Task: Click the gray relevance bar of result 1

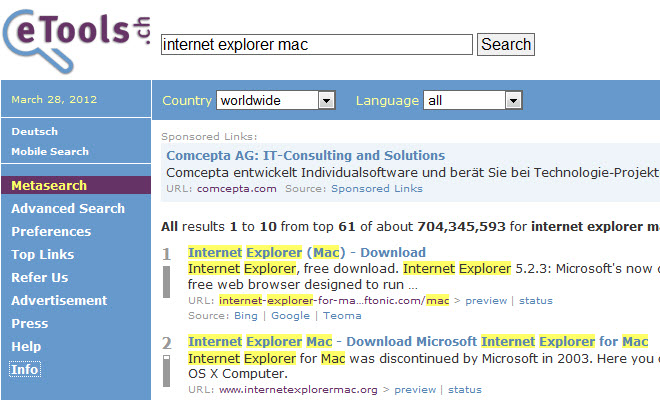Action: click(x=168, y=282)
